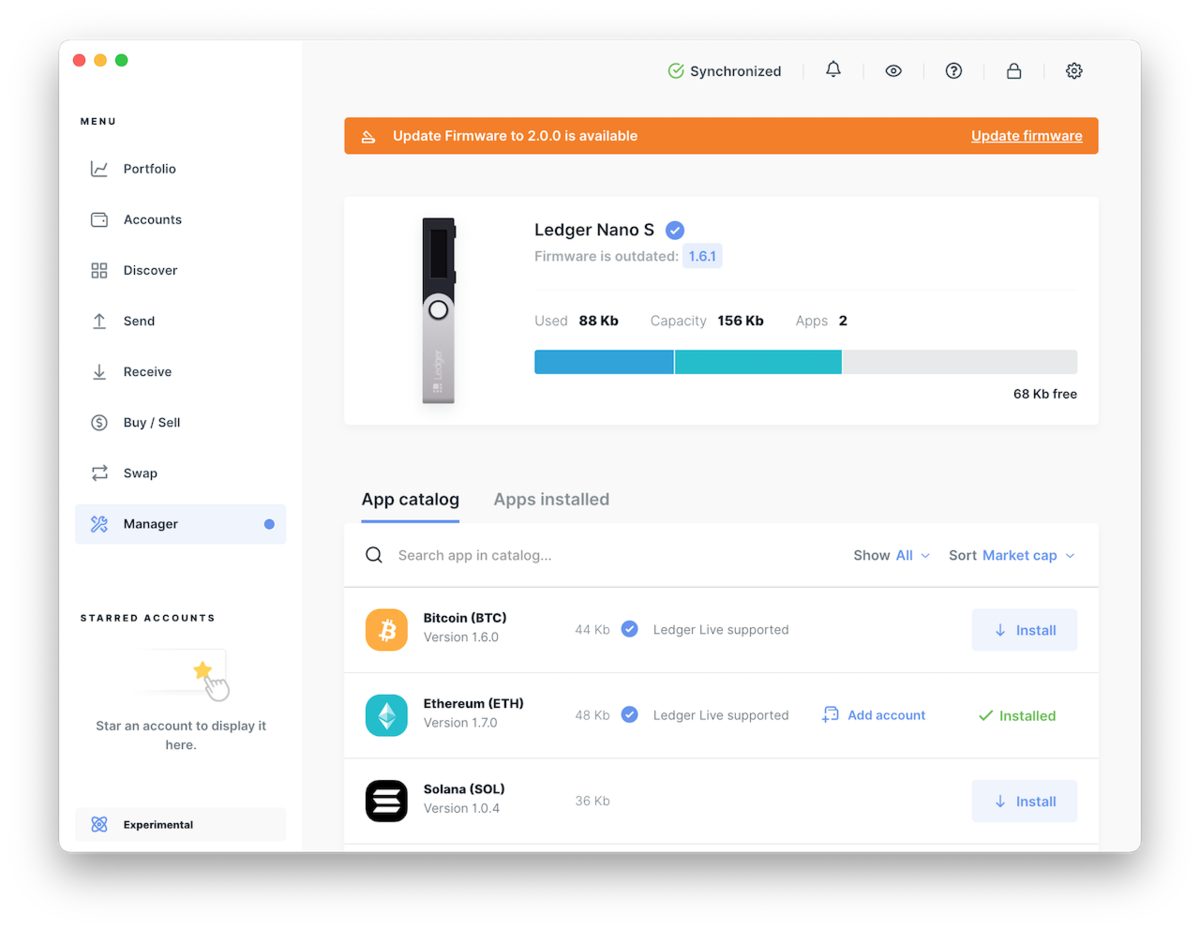Open Ledger Live settings via the gear
Viewport: 1200px width, 930px height.
[1074, 71]
